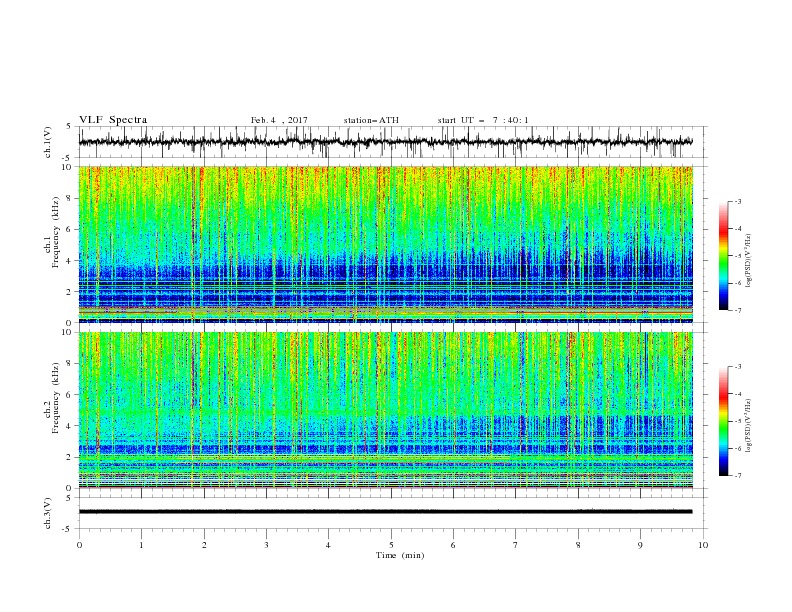Click the "Time (min)" axis label
Screen dimensions: 792x612
pyautogui.click(x=400, y=555)
